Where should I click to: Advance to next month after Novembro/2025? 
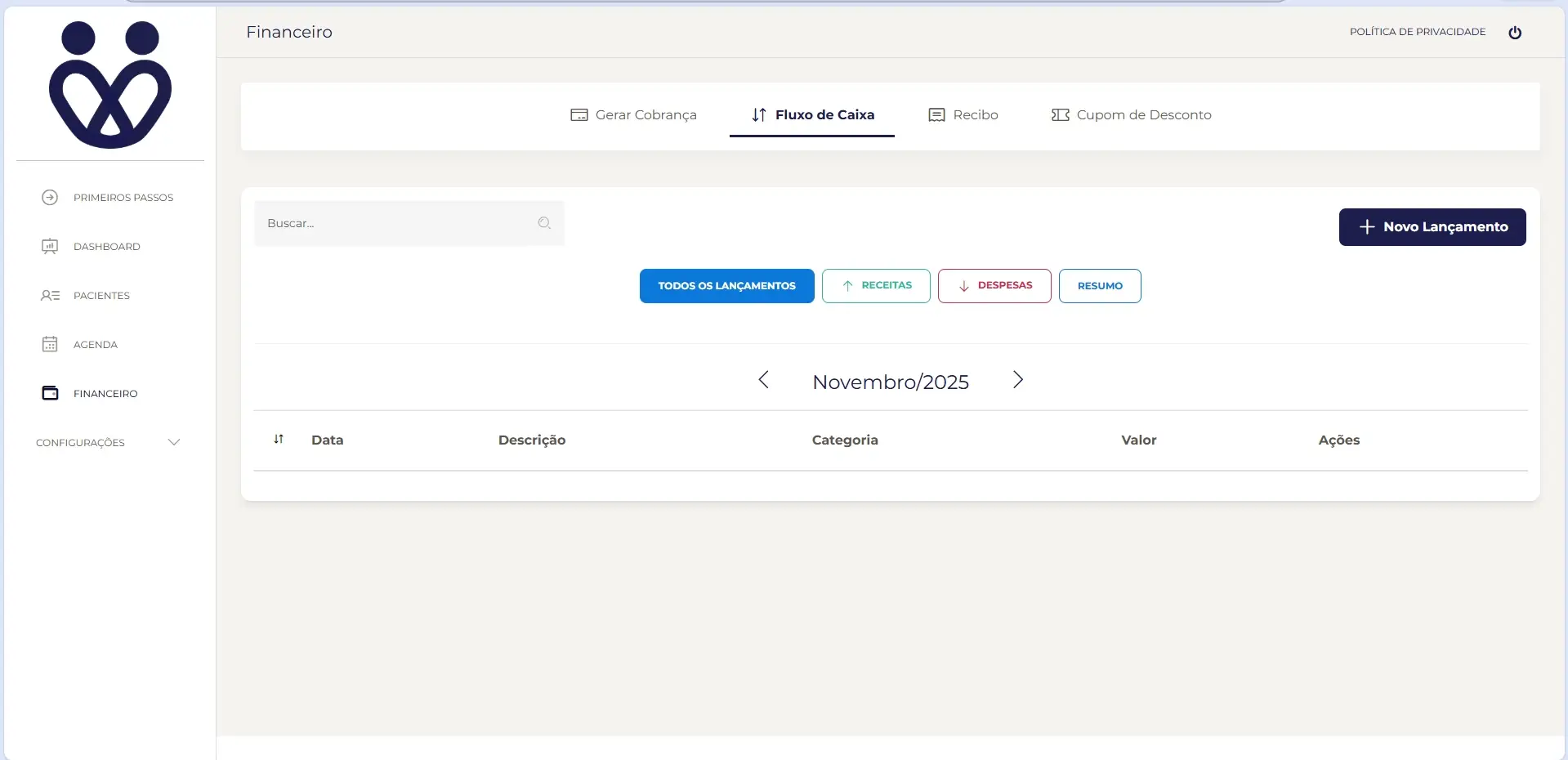[x=1017, y=380]
